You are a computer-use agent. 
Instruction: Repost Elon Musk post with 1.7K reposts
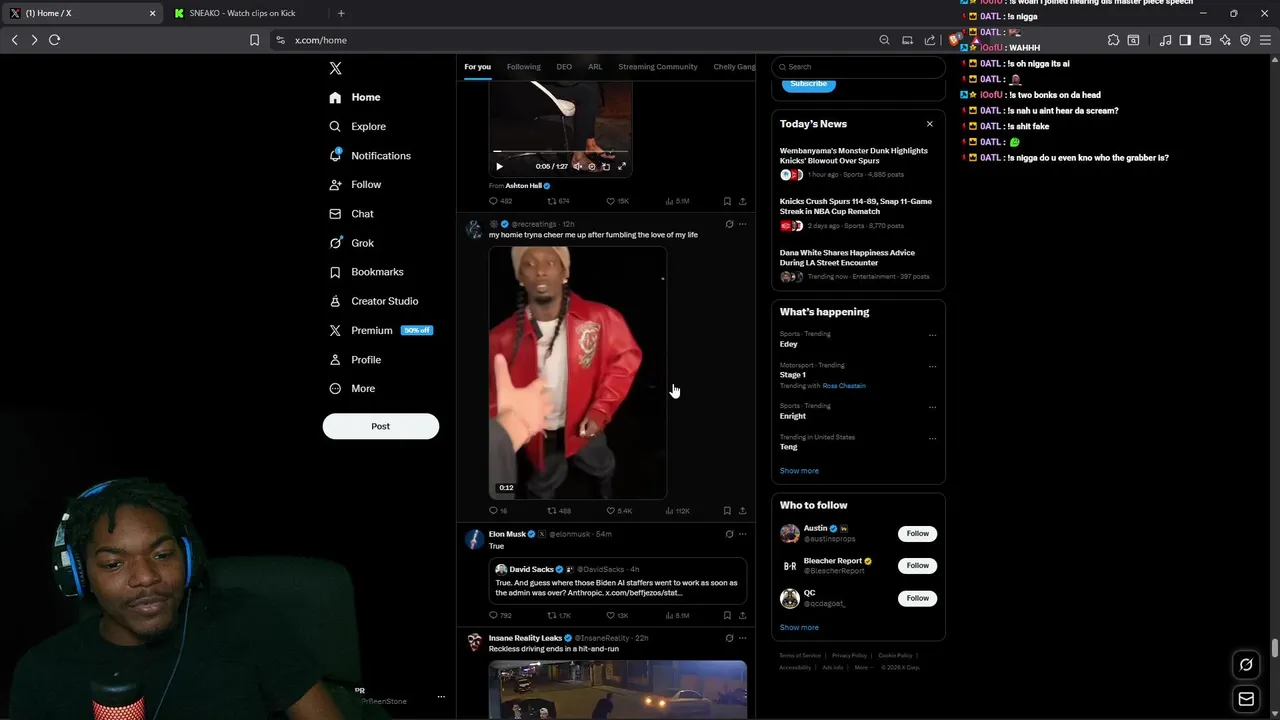pos(558,616)
